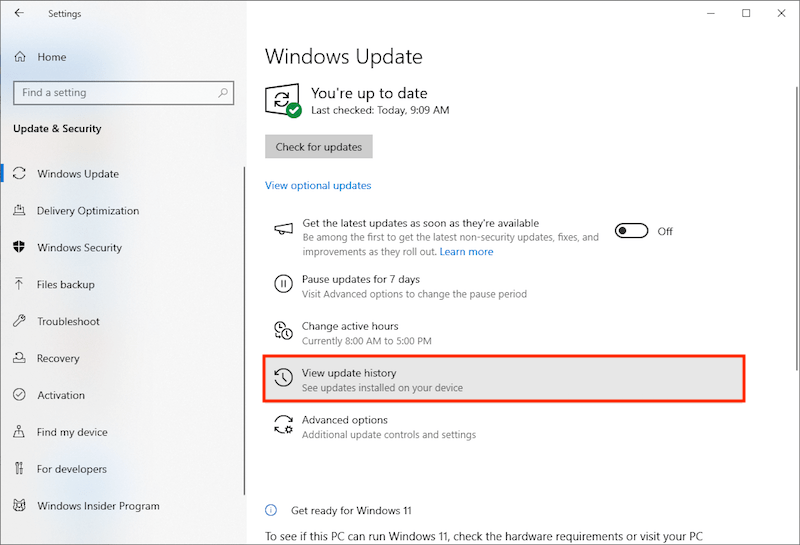Select Windows Update in the sidebar
Image resolution: width=800 pixels, height=545 pixels.
(x=78, y=174)
